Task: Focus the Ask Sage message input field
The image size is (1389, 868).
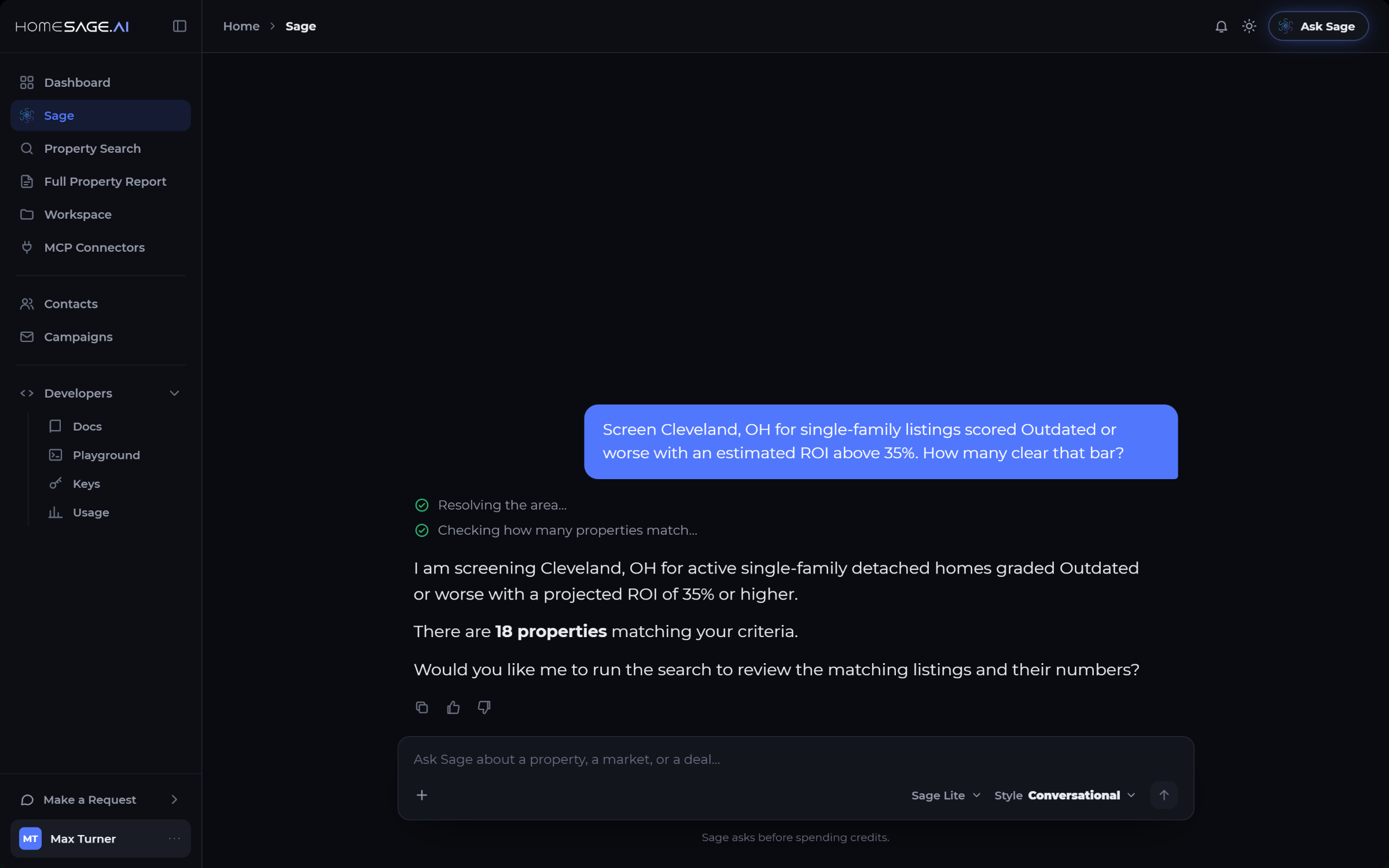Action: pos(795,759)
